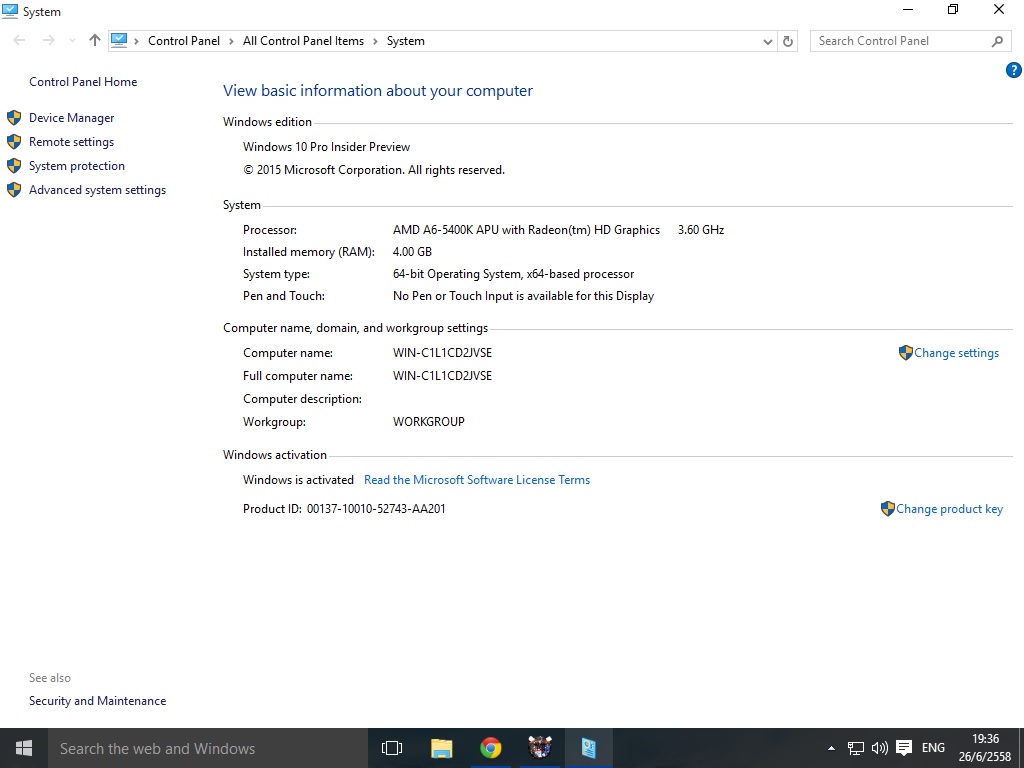Select All Control Panel Items breadcrumb

tap(303, 40)
